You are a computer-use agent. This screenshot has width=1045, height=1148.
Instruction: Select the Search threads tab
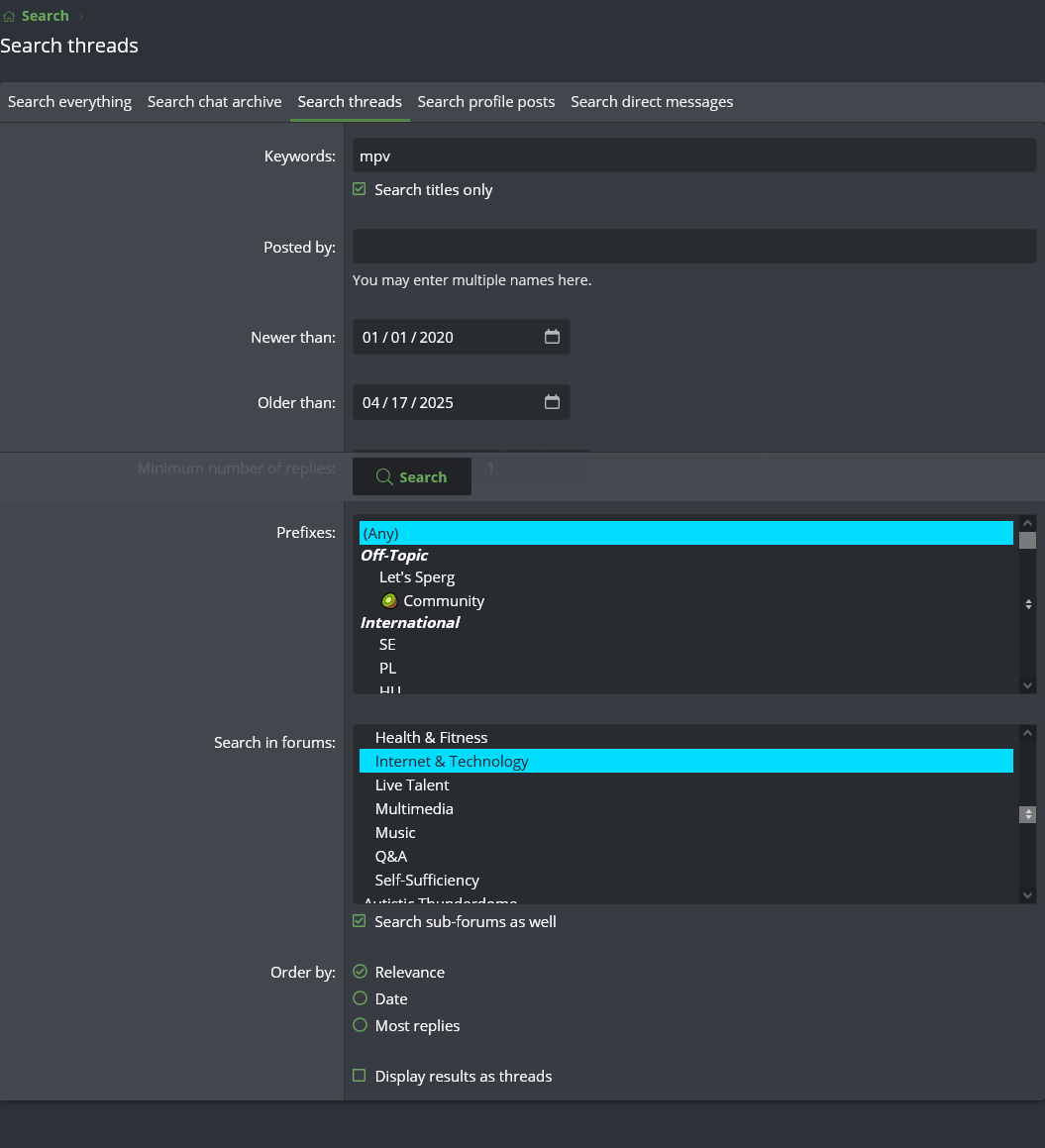pyautogui.click(x=350, y=102)
